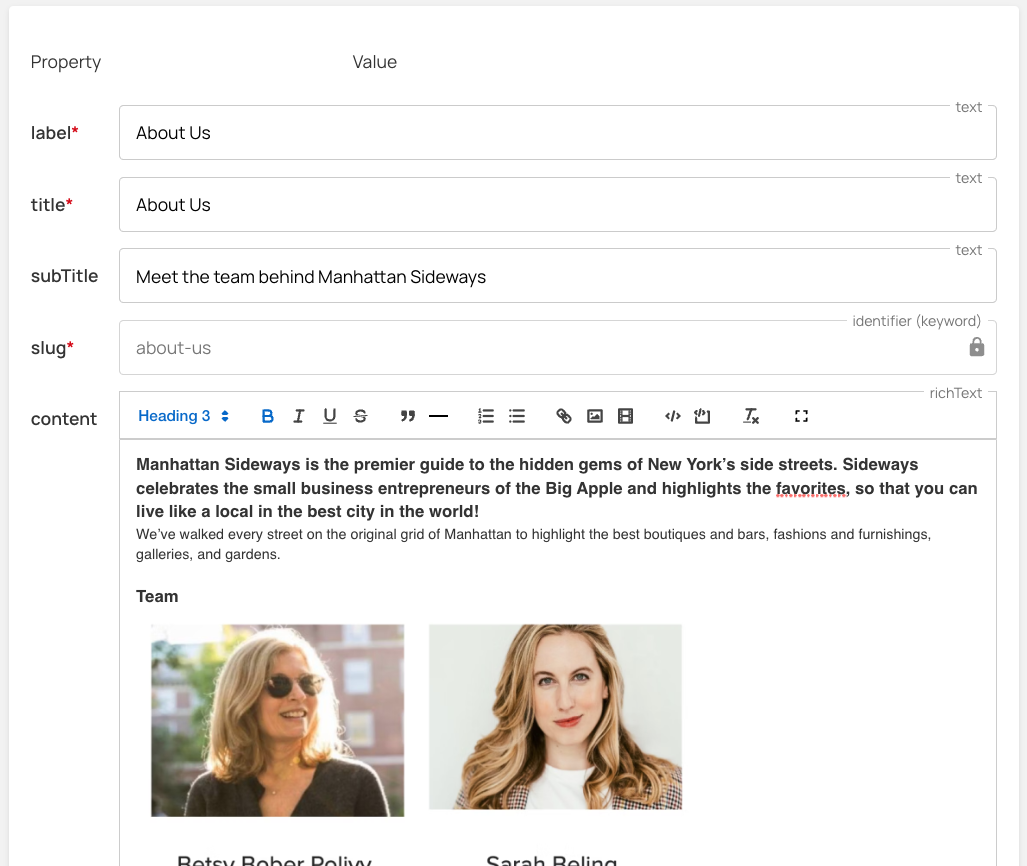Toggle strikethrough text style
This screenshot has height=866, width=1027.
(360, 417)
